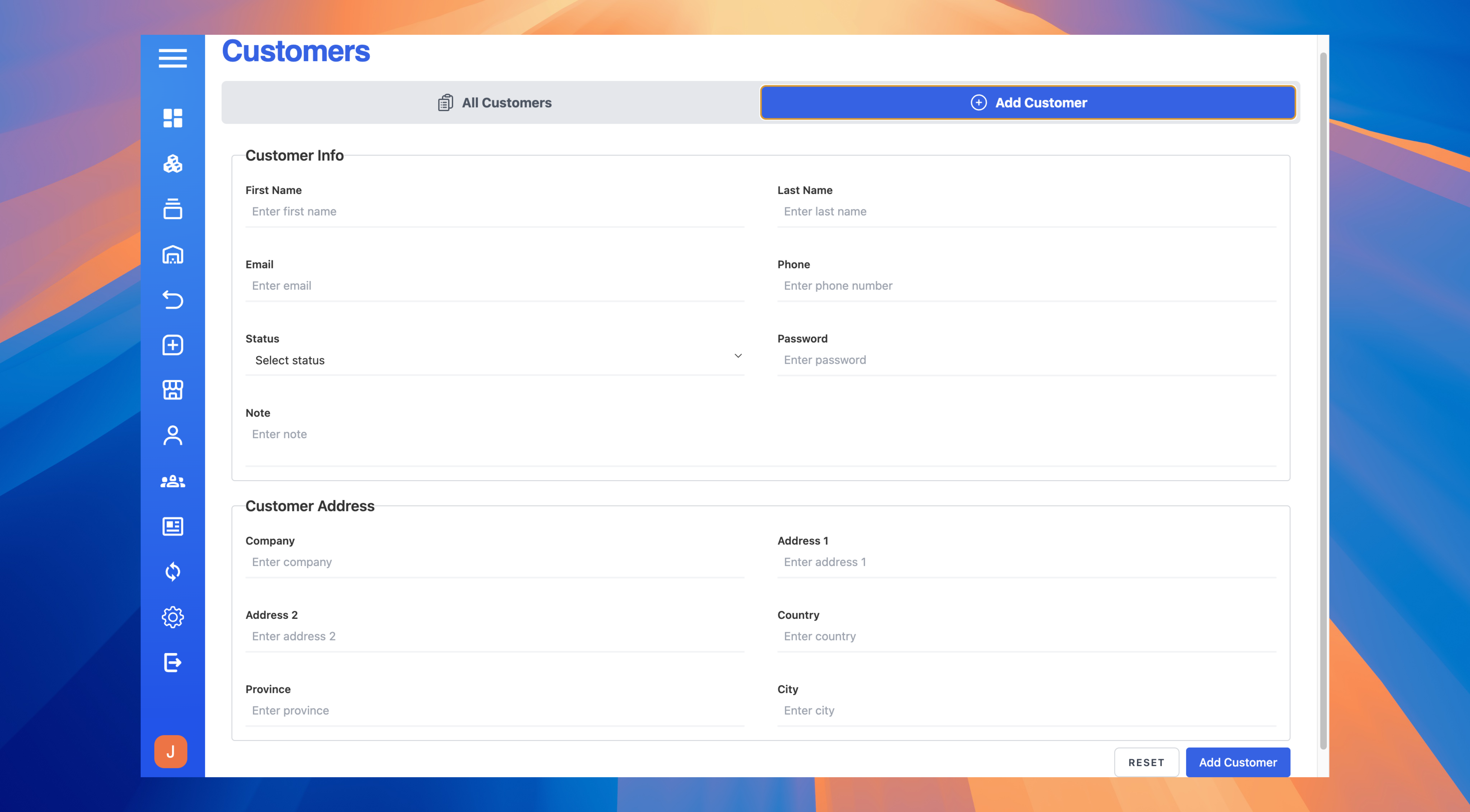Image resolution: width=1470 pixels, height=812 pixels.
Task: Open the user avatar J
Action: [x=171, y=752]
